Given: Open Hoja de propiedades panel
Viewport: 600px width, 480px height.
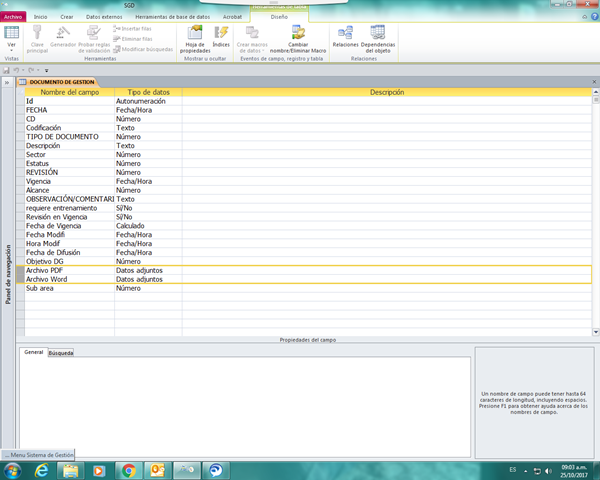Looking at the screenshot, I should pos(195,40).
